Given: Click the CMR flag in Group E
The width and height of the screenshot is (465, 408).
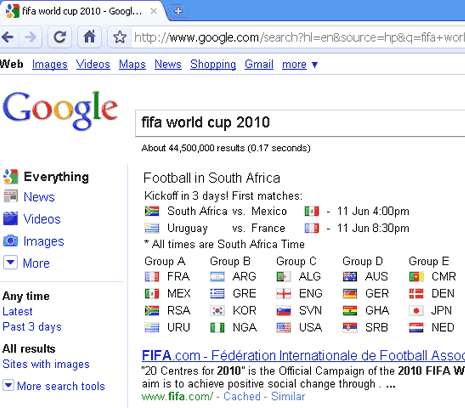Looking at the screenshot, I should [416, 277].
